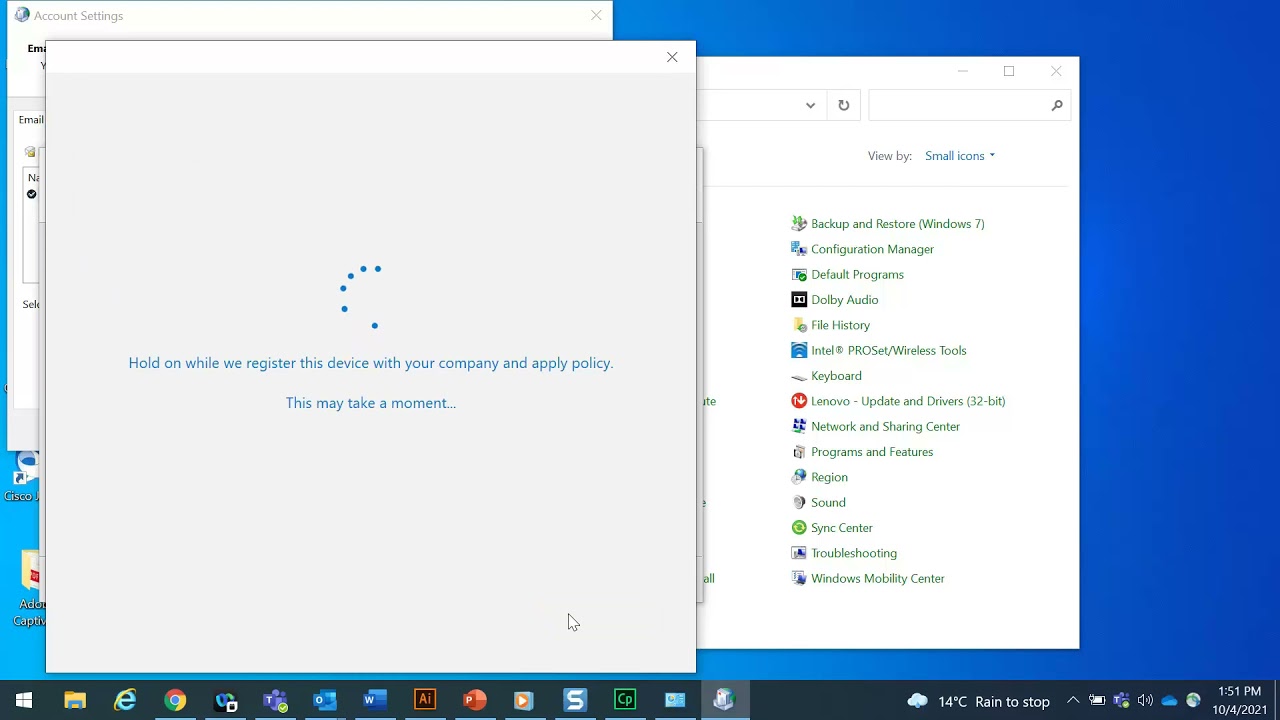
Task: Expand the address bar history dropdown arrow
Action: (x=810, y=105)
